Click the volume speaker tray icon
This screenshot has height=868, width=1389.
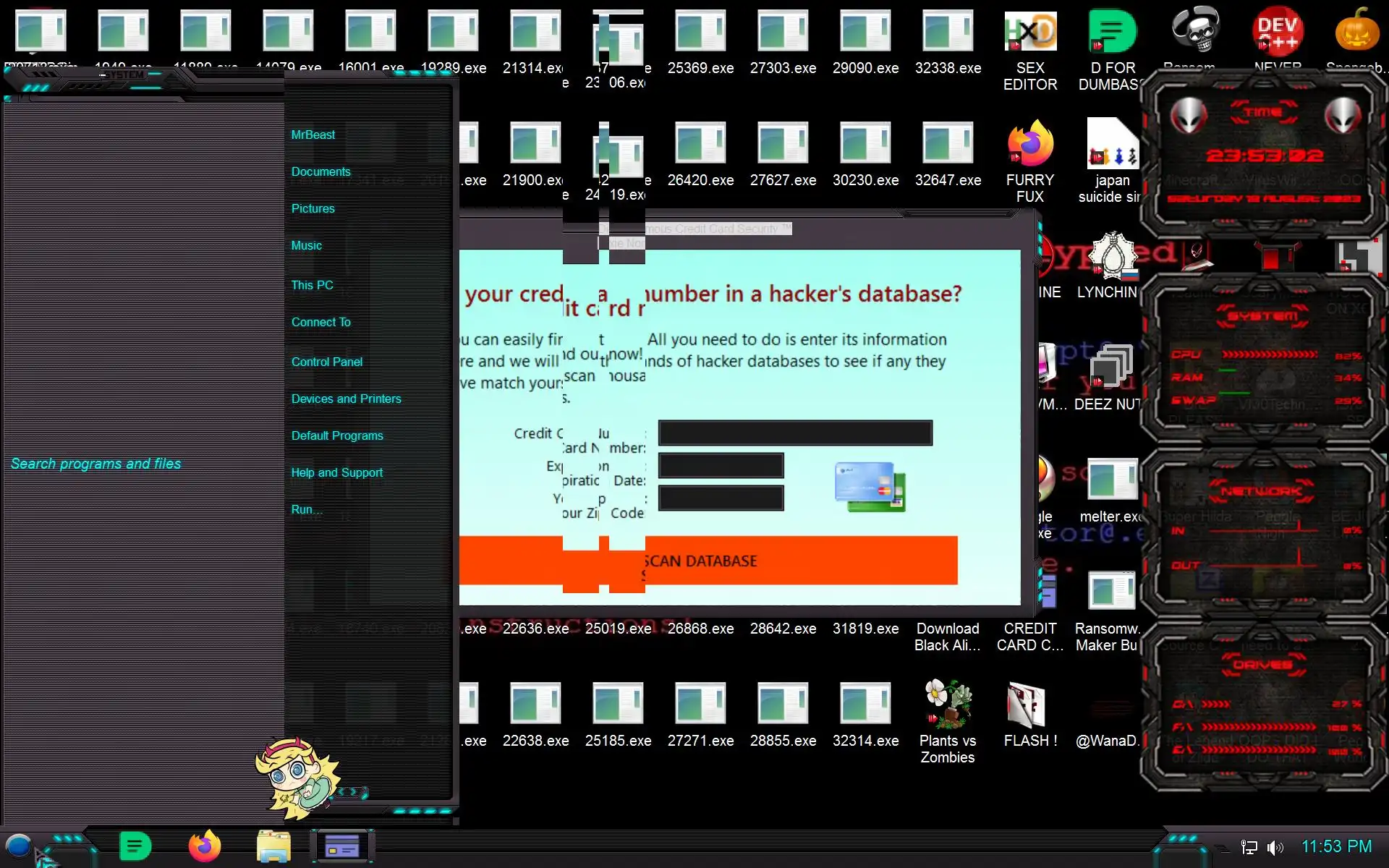pos(1275,847)
